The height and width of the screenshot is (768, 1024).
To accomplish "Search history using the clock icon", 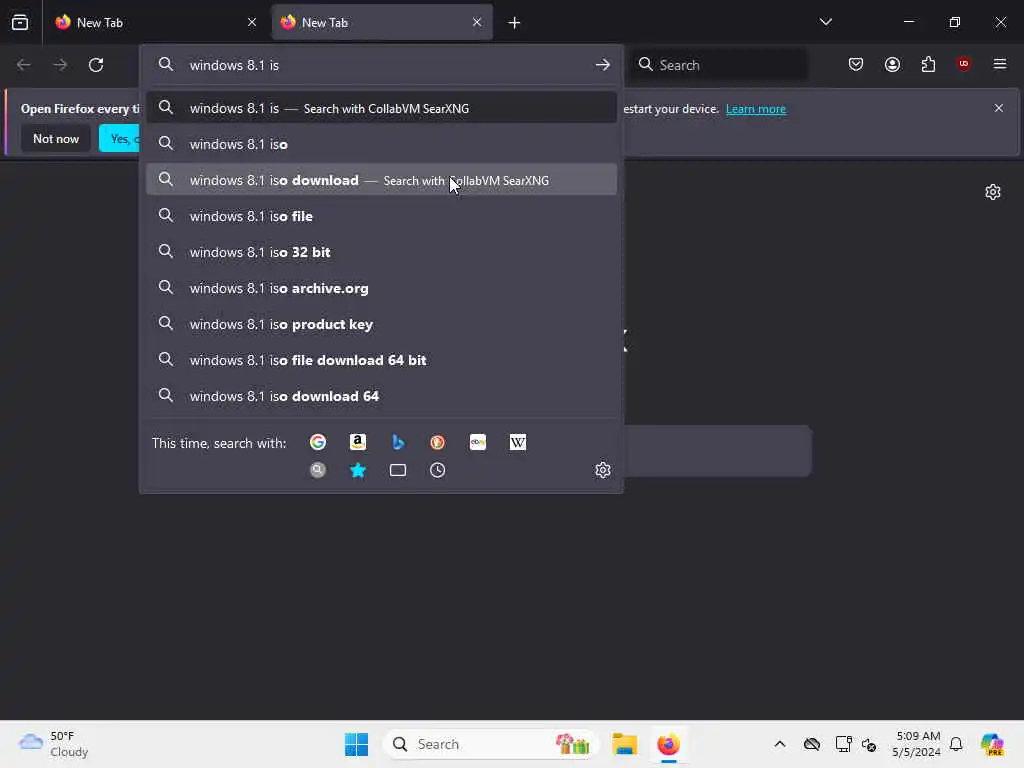I will (438, 470).
